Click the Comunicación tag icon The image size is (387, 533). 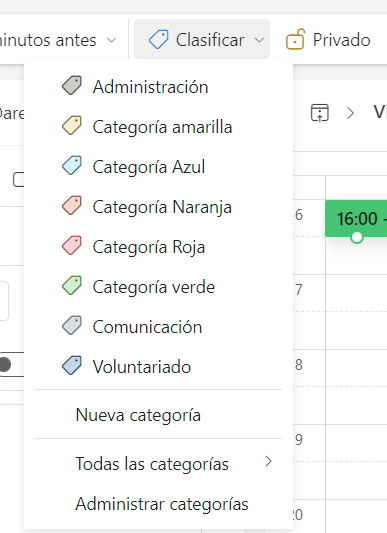point(72,326)
